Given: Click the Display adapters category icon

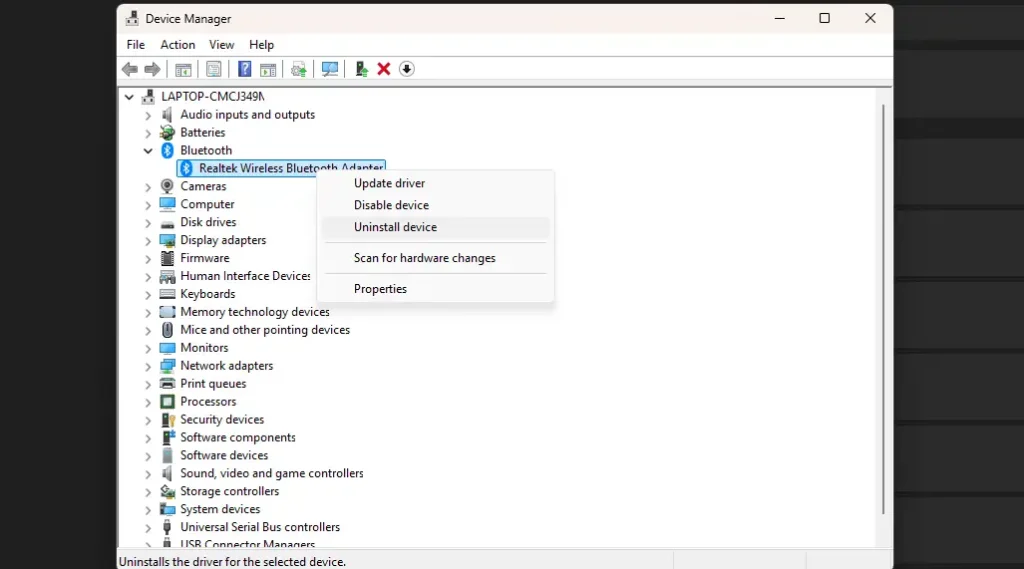Looking at the screenshot, I should 167,240.
